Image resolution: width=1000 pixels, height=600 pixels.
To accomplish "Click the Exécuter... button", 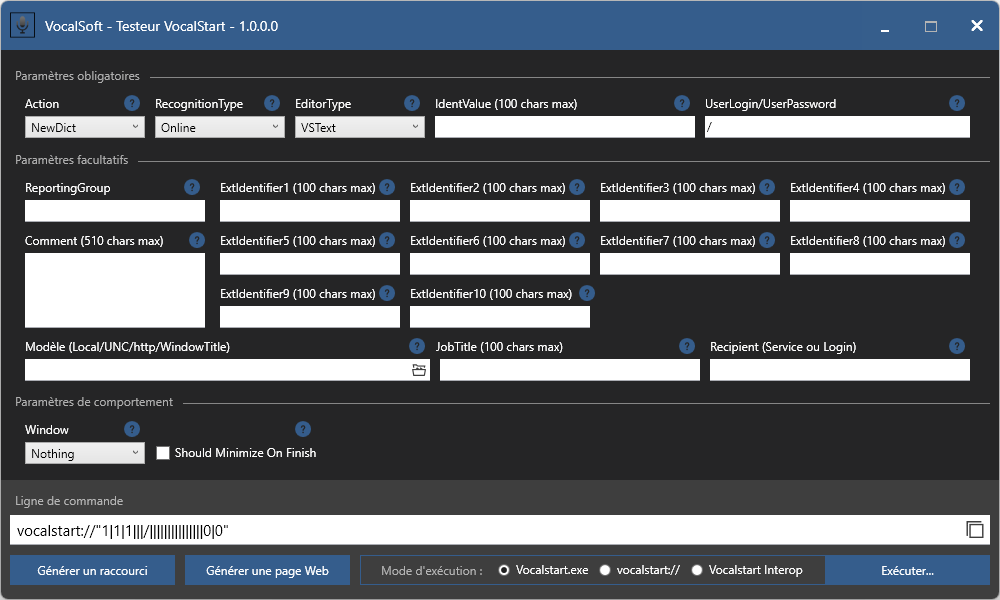I will (908, 571).
